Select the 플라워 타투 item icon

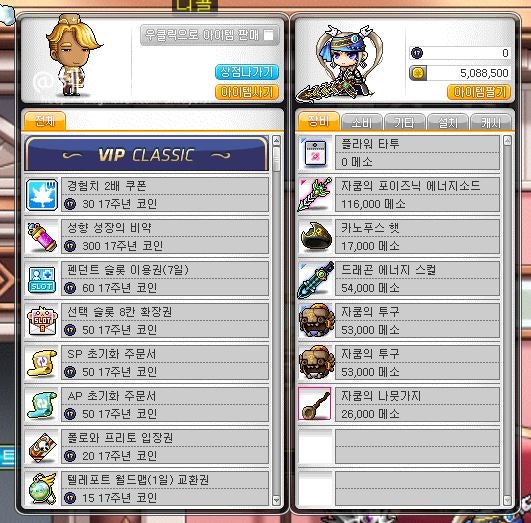click(315, 153)
